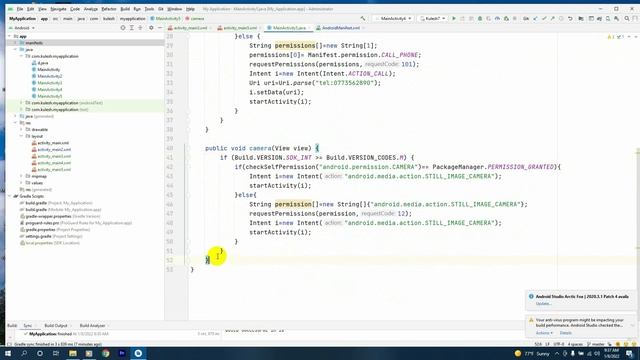Open File Explorer from taskbar

tap(73, 353)
